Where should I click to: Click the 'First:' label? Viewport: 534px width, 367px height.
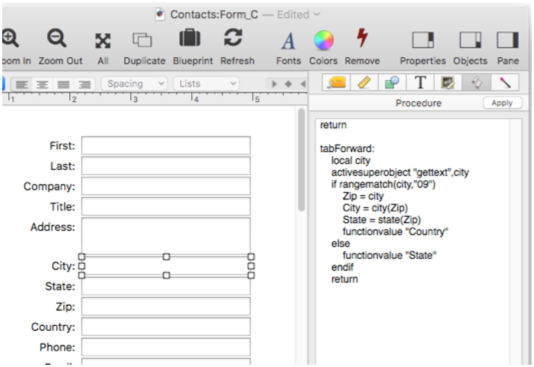coord(62,146)
